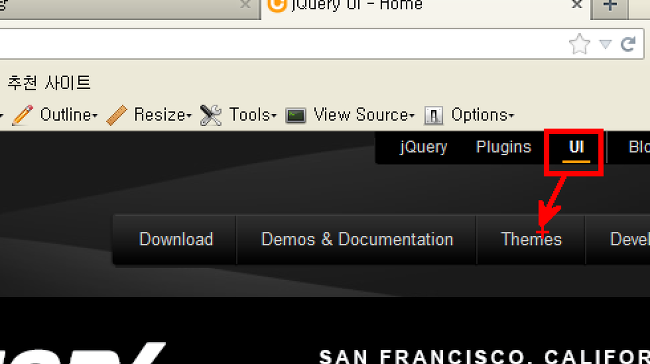The width and height of the screenshot is (650, 364).
Task: Select the Themes navigation item
Action: coord(531,239)
